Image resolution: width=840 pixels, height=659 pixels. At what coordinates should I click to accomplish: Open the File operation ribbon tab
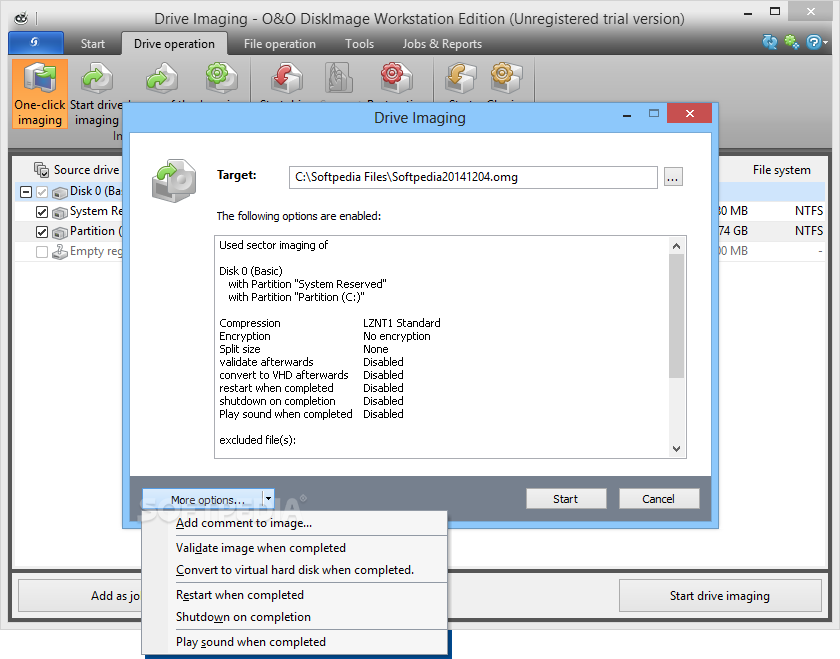[x=280, y=44]
